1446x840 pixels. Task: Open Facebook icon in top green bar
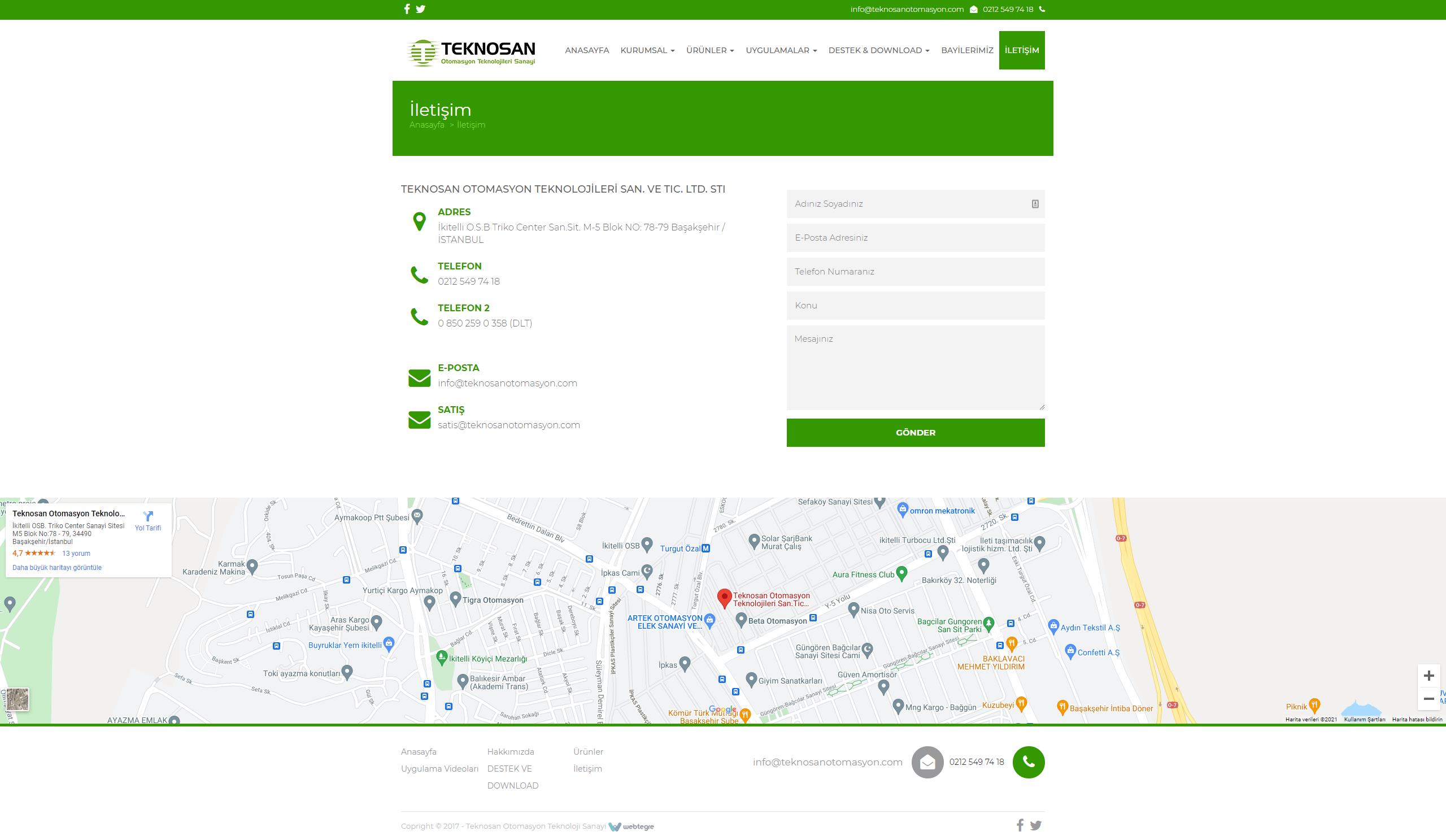click(x=407, y=9)
